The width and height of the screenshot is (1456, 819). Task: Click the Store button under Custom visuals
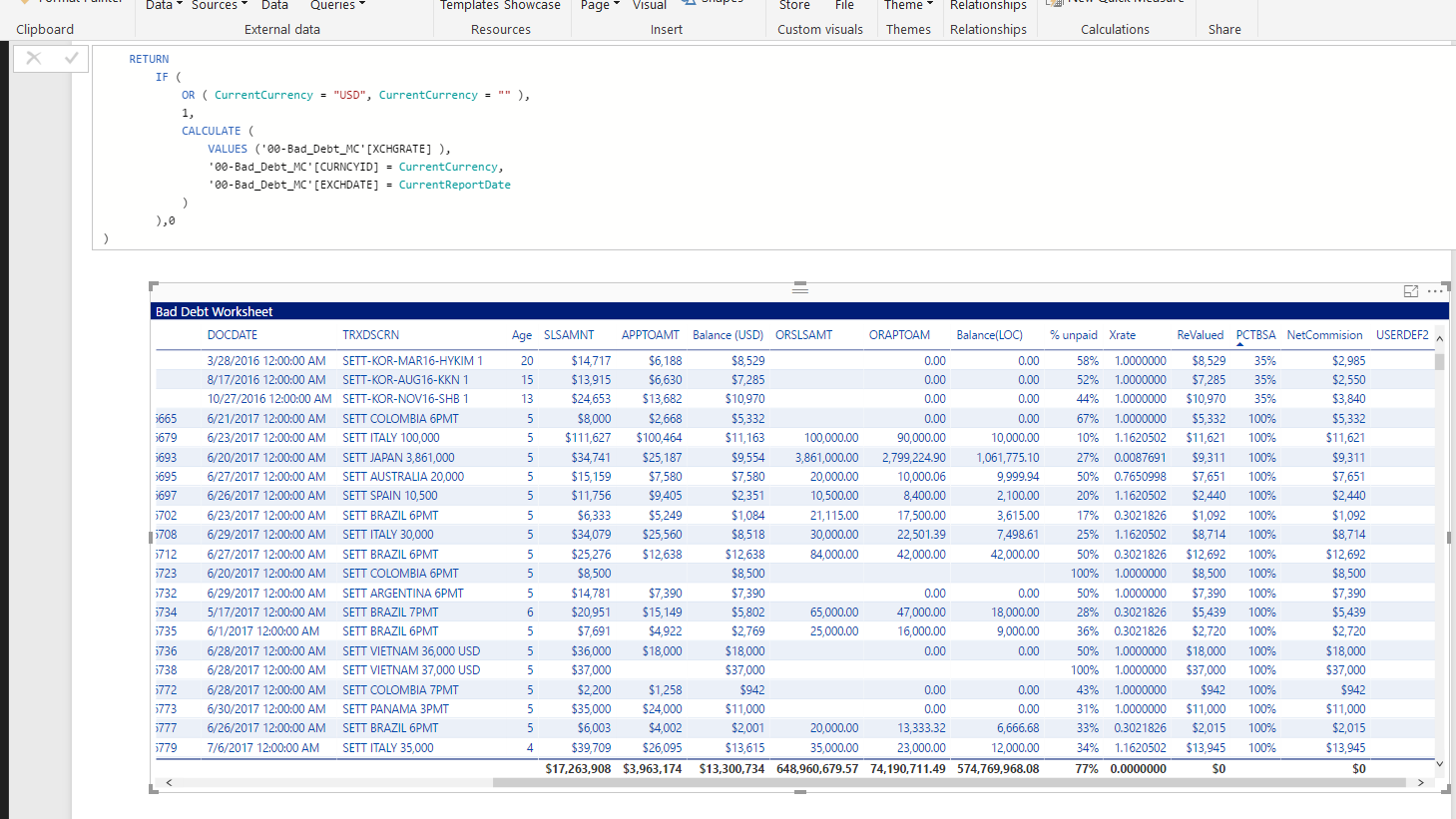[794, 5]
